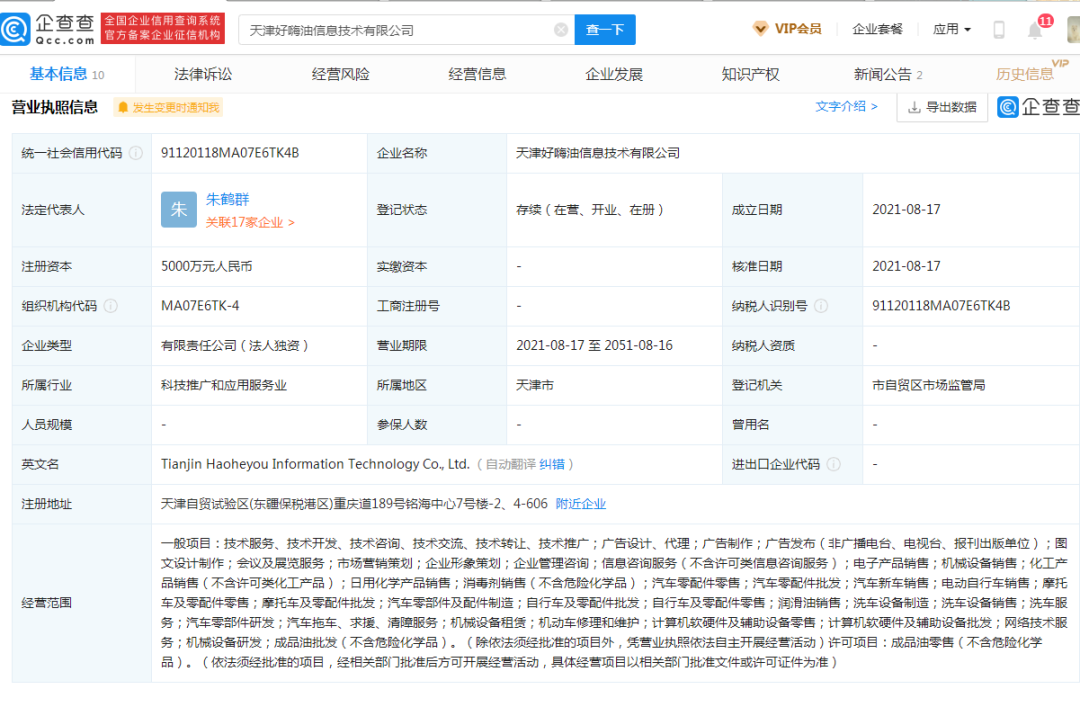This screenshot has width=1080, height=716.
Task: Click the 查一下 search button
Action: [605, 30]
